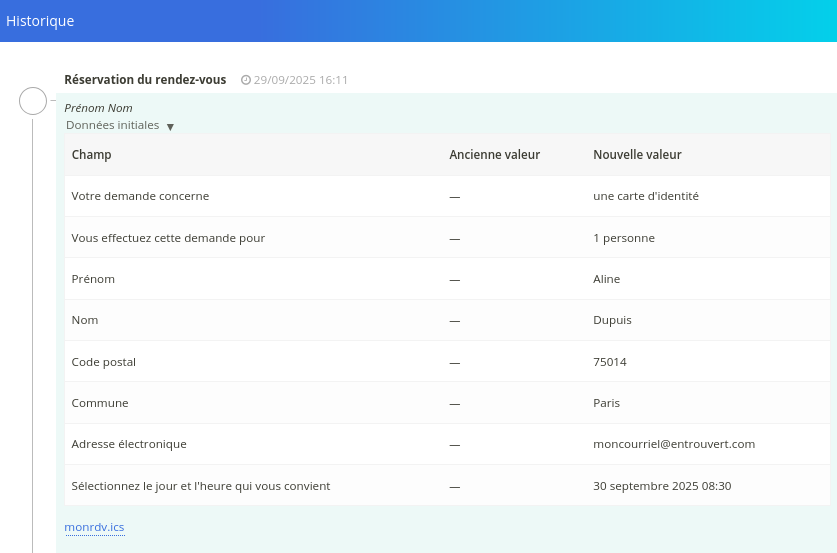The width and height of the screenshot is (837, 553).
Task: Click the postal code value 75014
Action: 610,362
